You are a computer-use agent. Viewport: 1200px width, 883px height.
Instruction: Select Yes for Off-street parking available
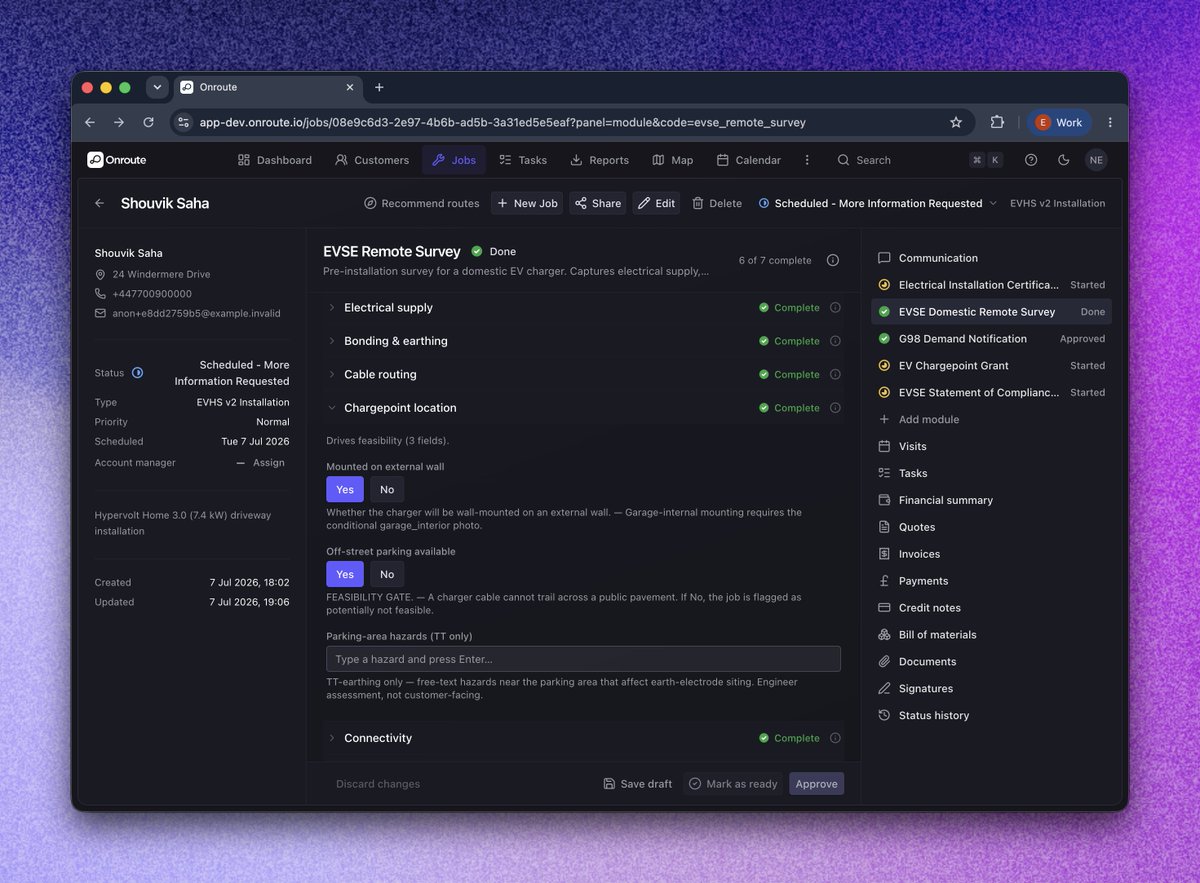click(345, 574)
